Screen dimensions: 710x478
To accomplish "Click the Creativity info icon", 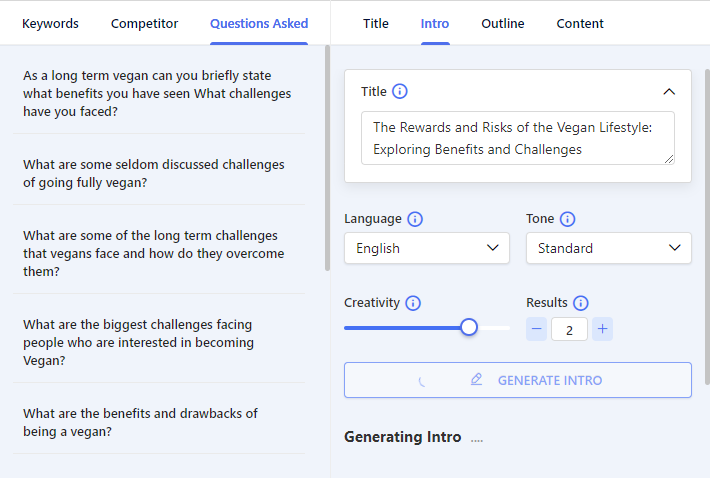I will (x=413, y=303).
